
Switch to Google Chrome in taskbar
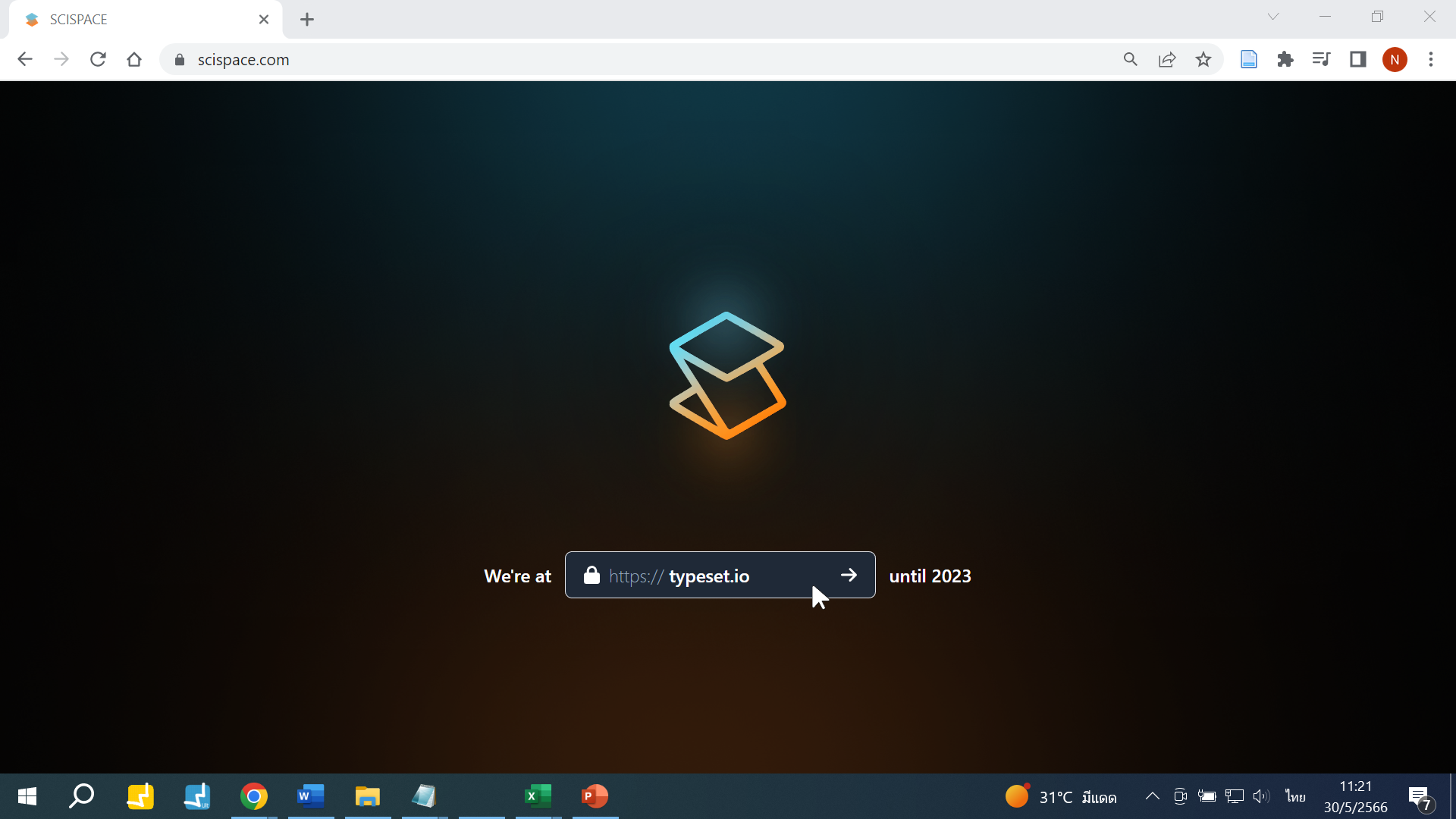[x=254, y=796]
